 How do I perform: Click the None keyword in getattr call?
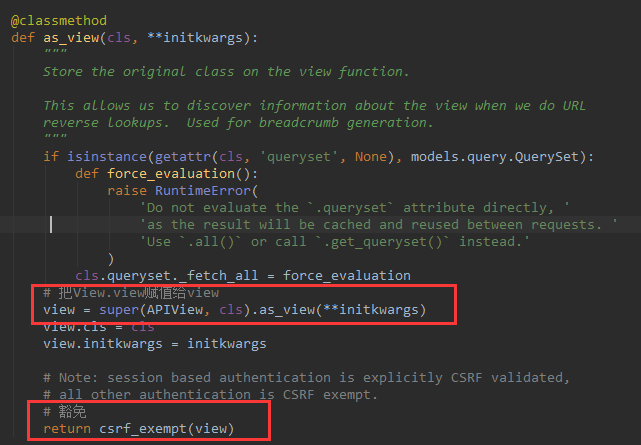(370, 157)
